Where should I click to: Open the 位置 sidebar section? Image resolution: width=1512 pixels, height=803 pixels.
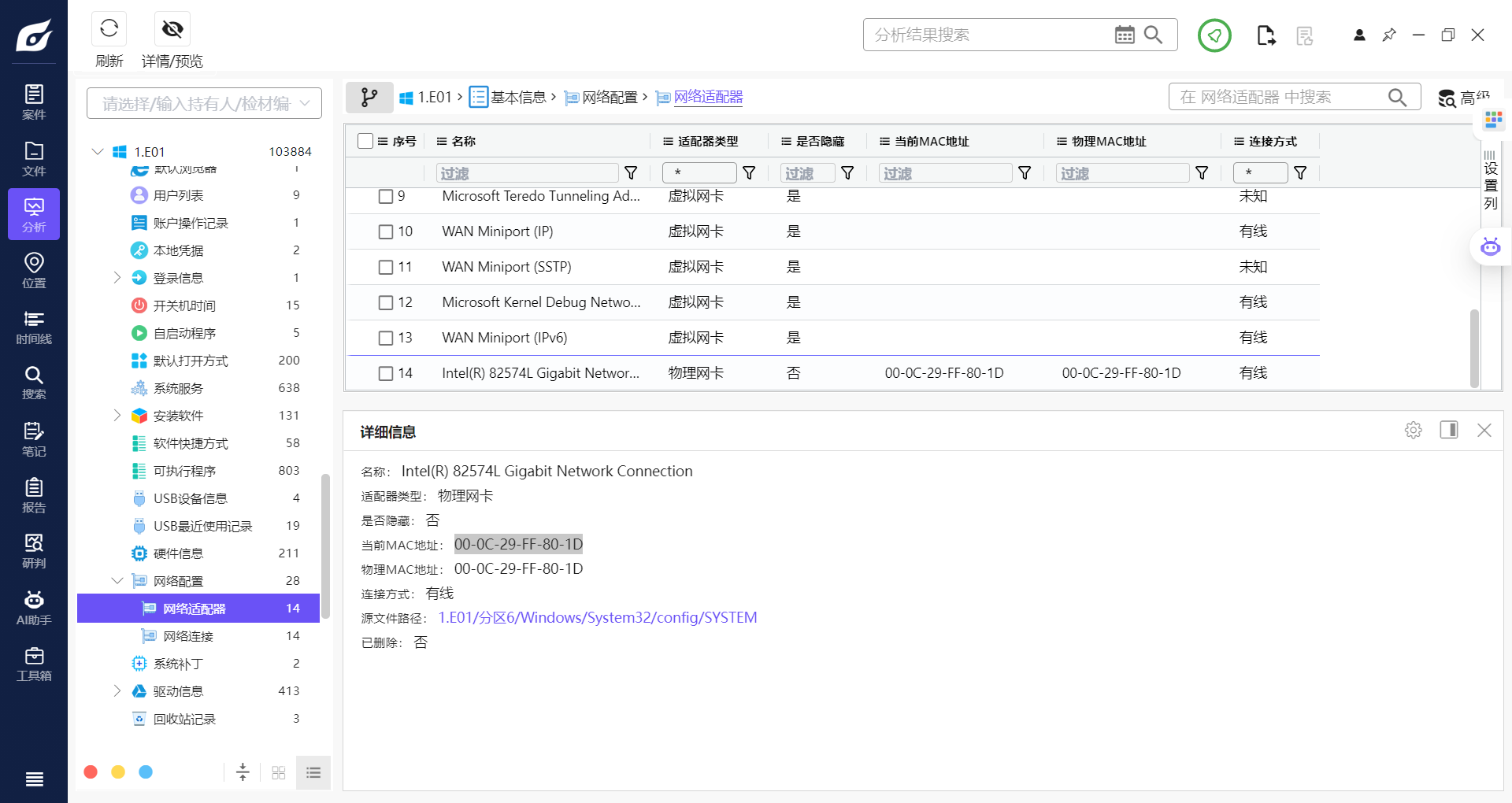click(34, 270)
